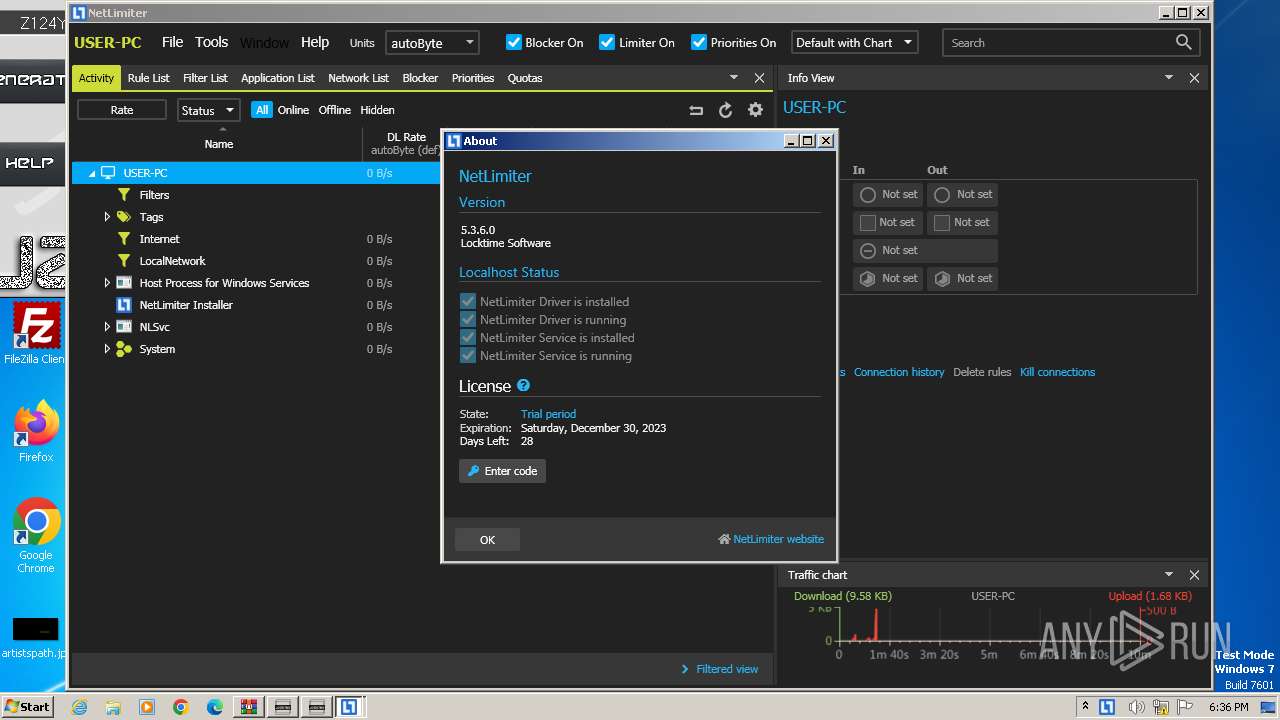Click the Connection history link
Screen dimensions: 1280x720
coord(899,372)
